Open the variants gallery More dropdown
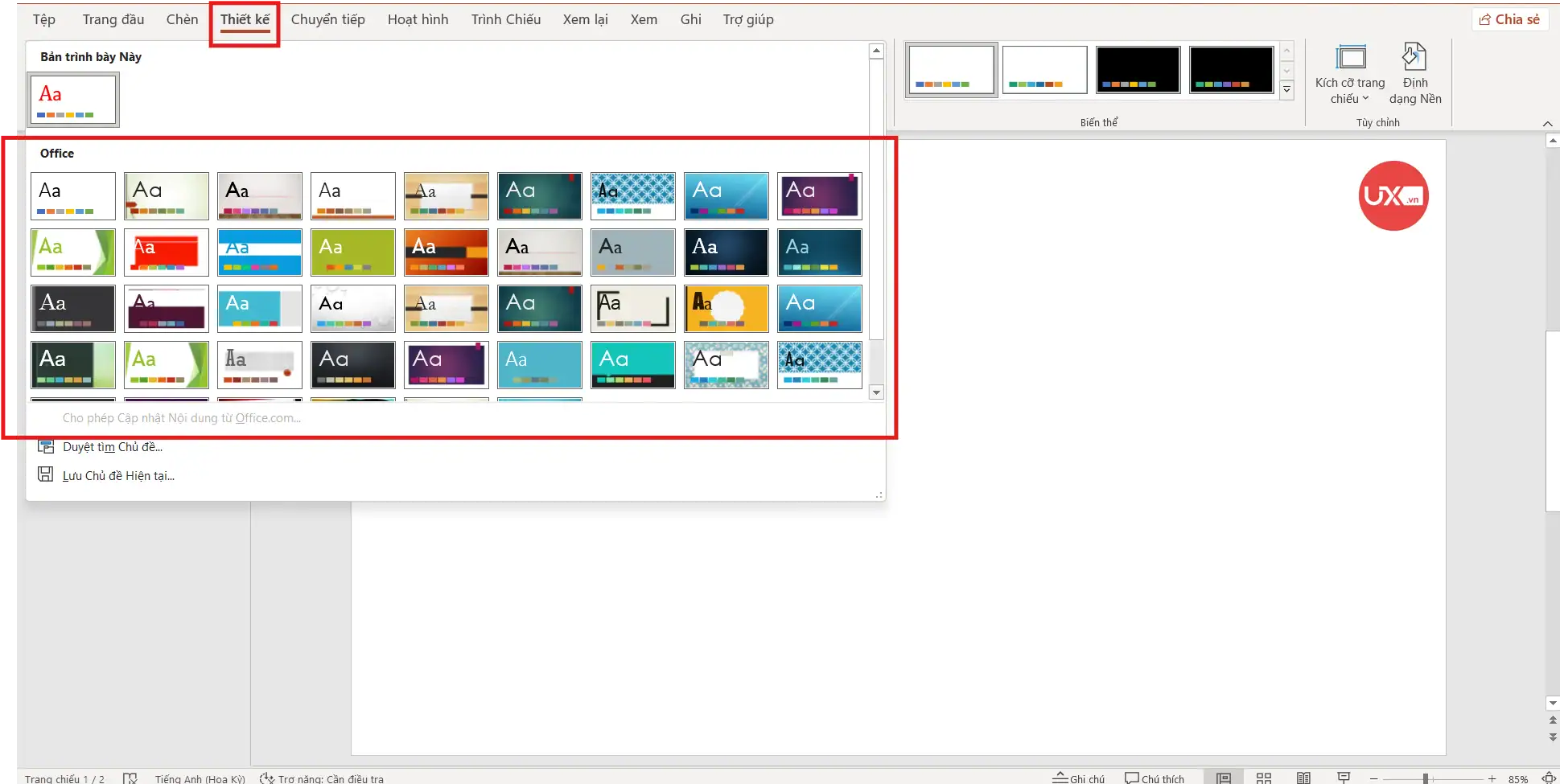This screenshot has width=1560, height=784. 1286,90
